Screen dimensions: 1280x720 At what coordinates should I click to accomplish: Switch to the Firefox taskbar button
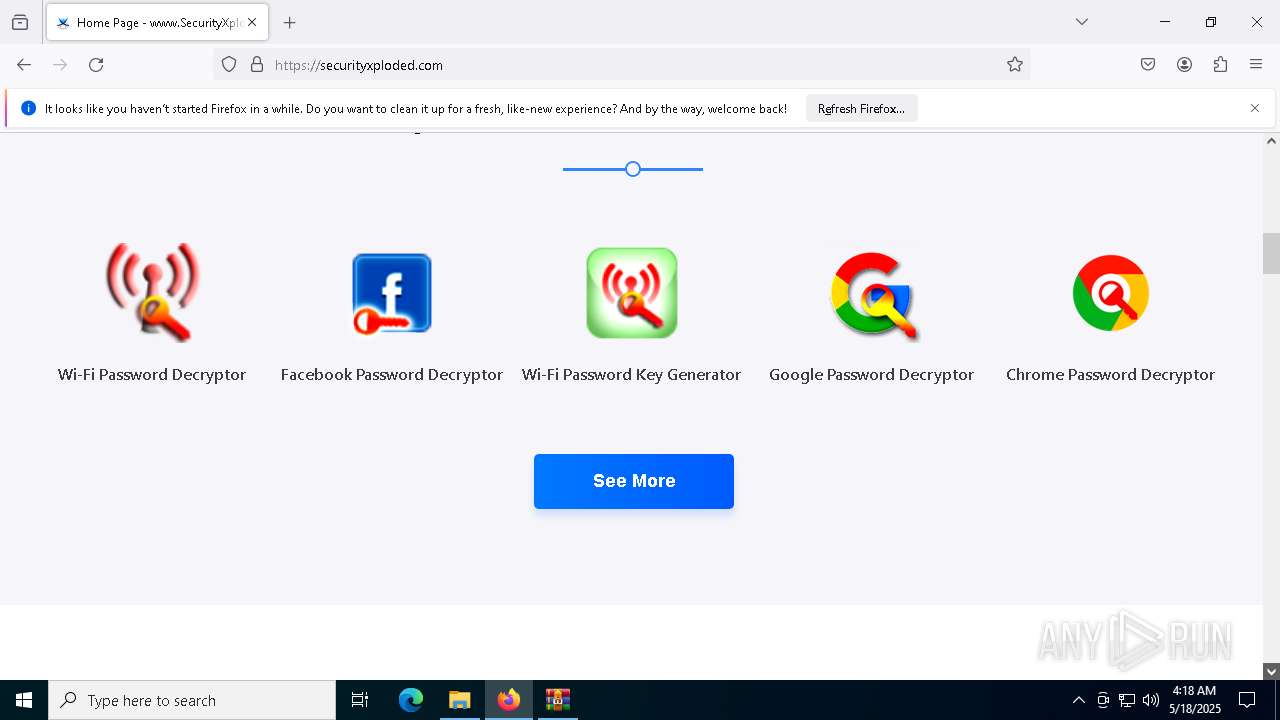pos(509,700)
